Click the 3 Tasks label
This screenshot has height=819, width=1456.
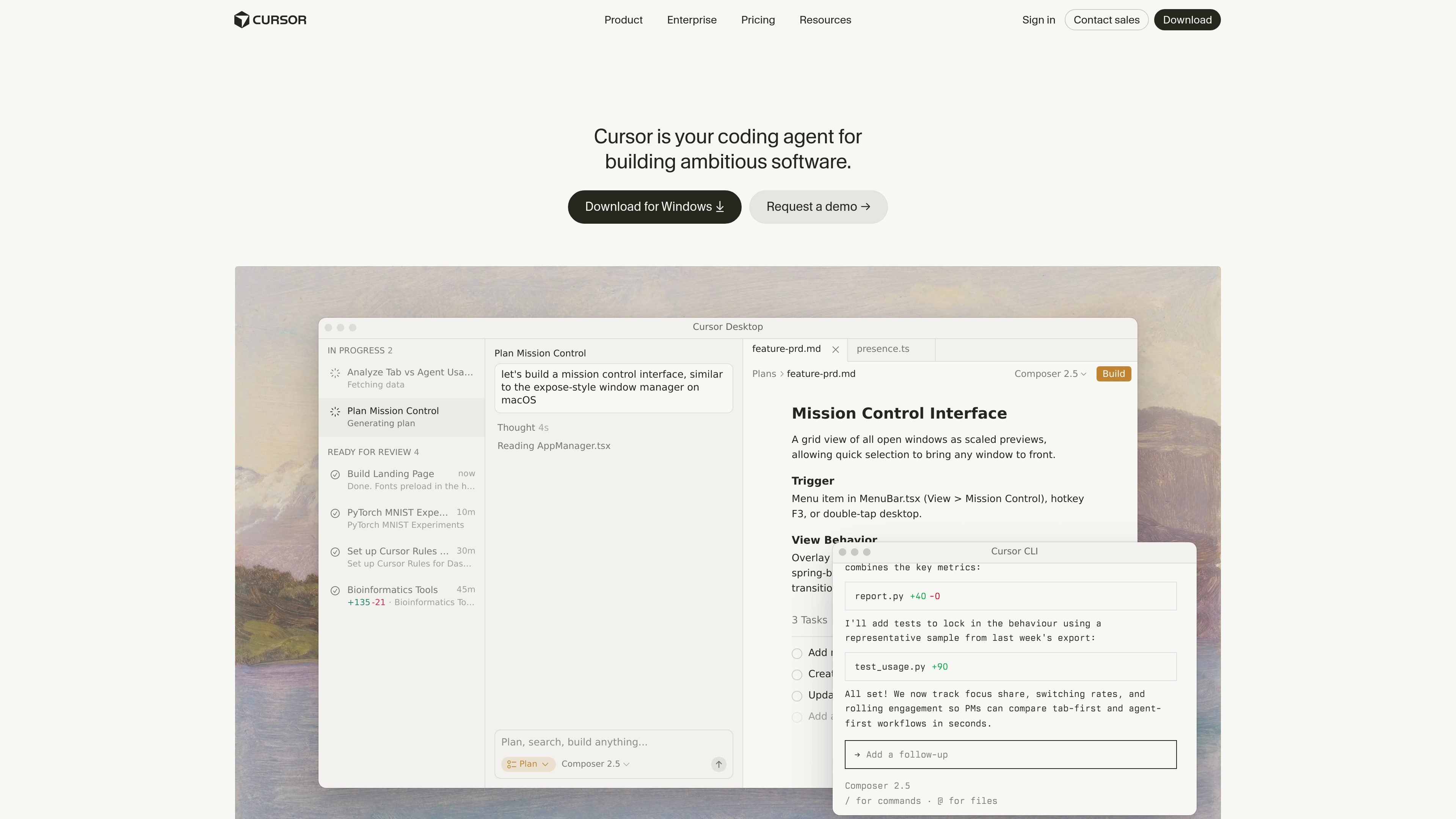[x=809, y=620]
